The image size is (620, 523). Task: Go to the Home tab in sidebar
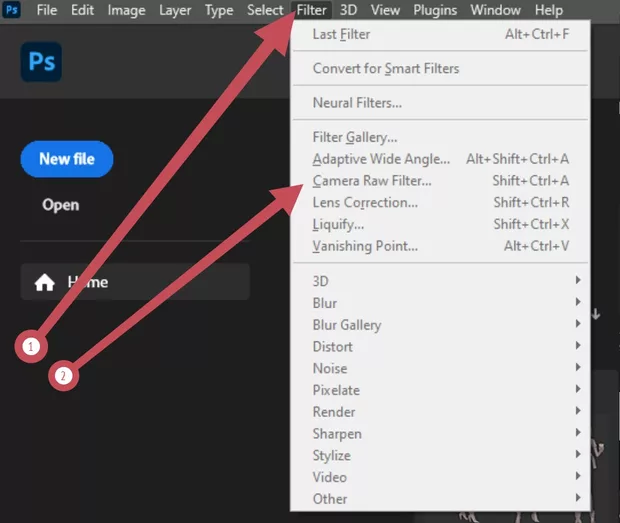135,282
